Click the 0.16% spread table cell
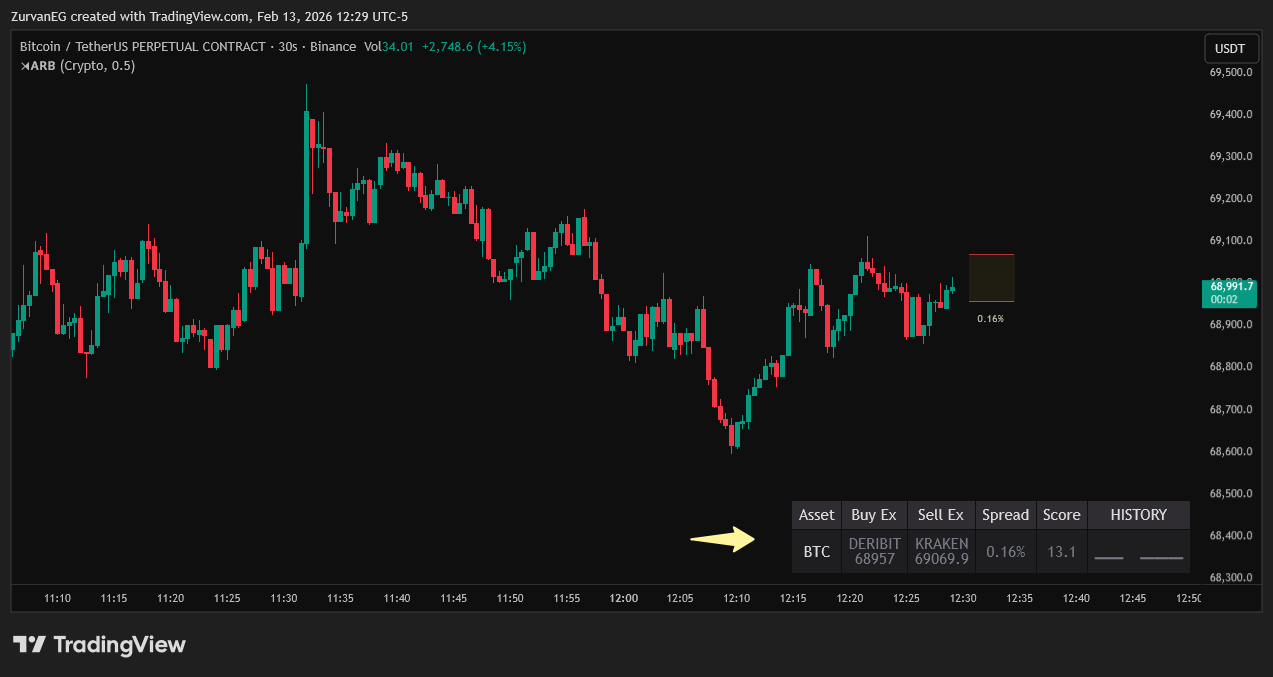This screenshot has height=677, width=1273. [x=1005, y=551]
